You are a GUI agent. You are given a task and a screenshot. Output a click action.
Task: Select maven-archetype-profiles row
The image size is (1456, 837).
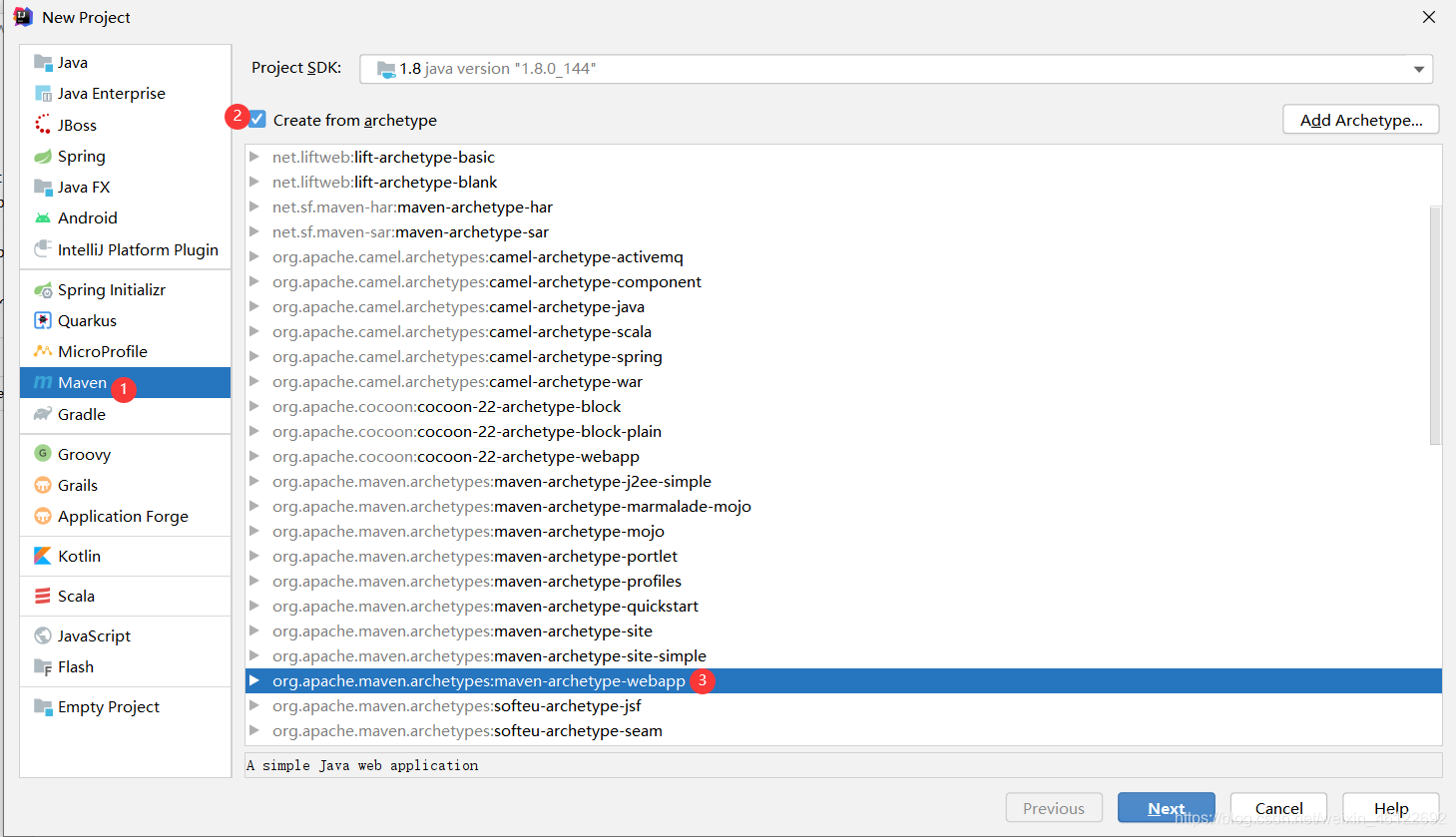click(843, 581)
